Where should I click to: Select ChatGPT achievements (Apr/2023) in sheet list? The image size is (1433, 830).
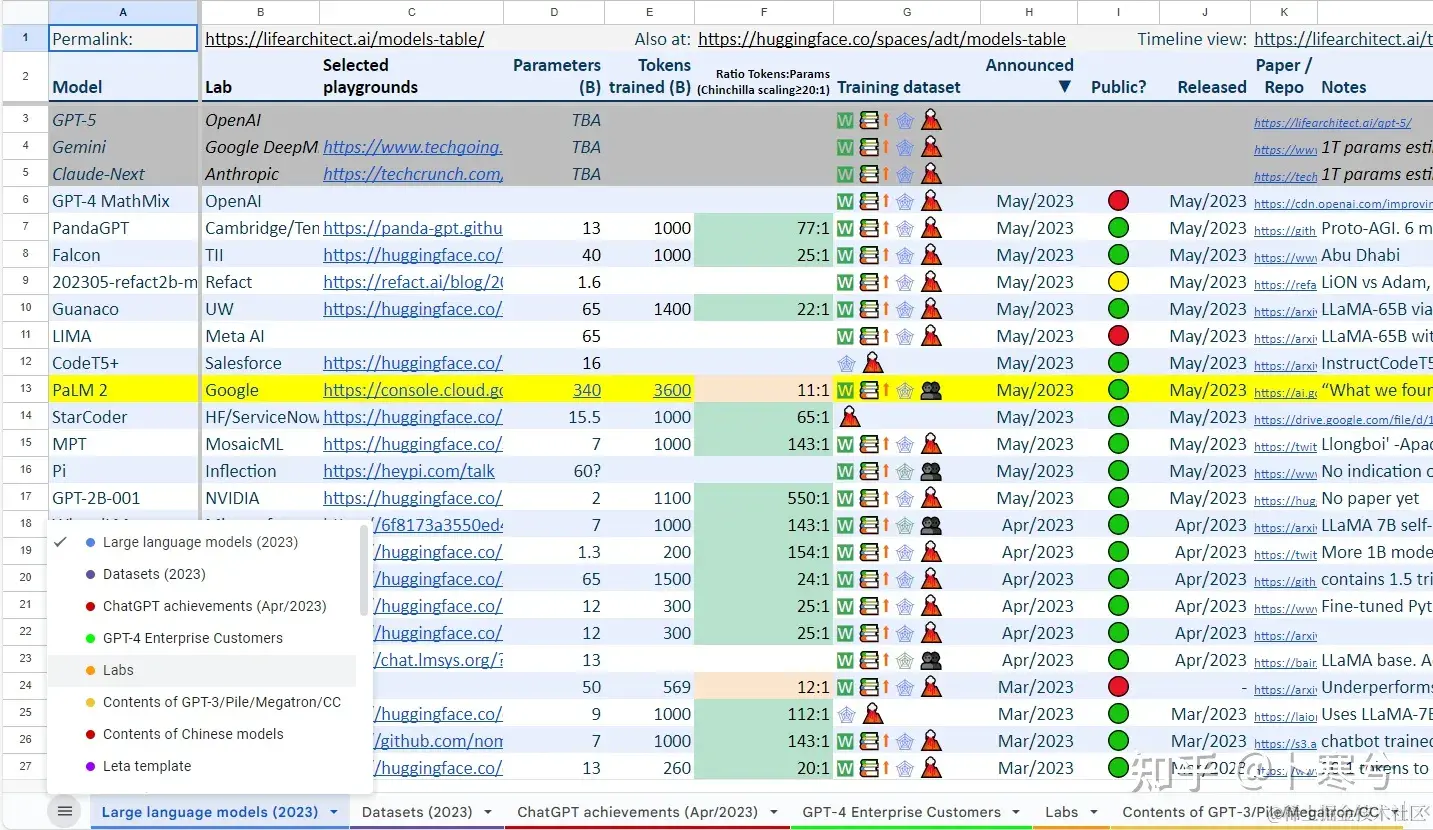point(201,606)
